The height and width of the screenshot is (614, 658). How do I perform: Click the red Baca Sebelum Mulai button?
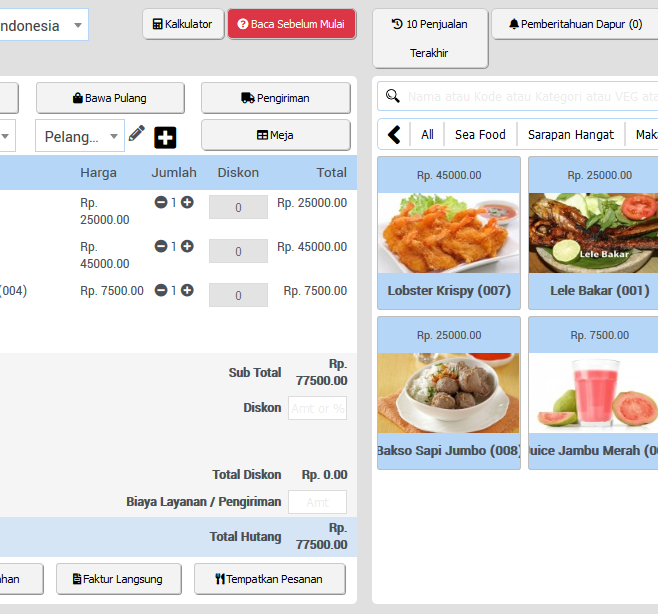point(291,24)
